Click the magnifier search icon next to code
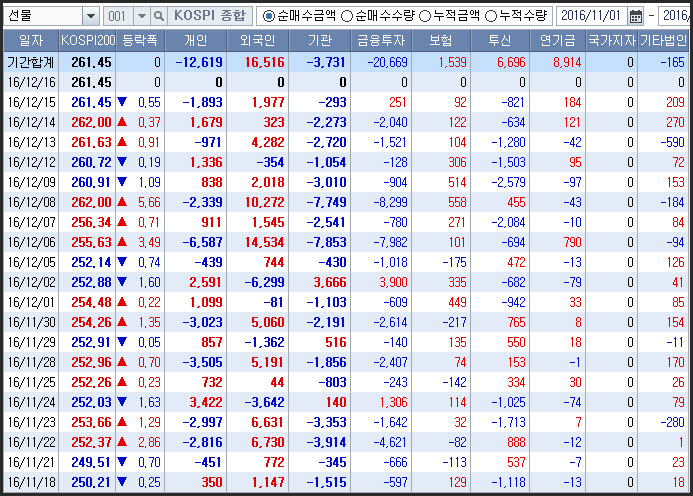 tap(158, 16)
